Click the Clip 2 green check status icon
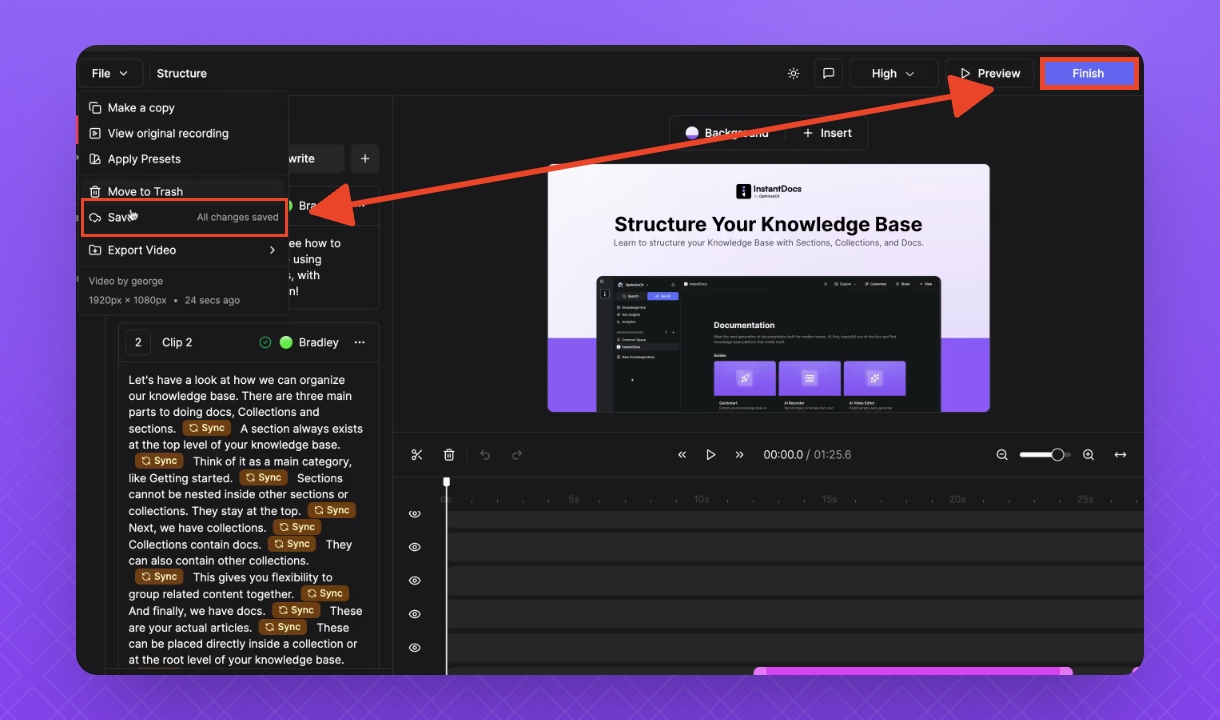Viewport: 1220px width, 720px height. (x=265, y=342)
